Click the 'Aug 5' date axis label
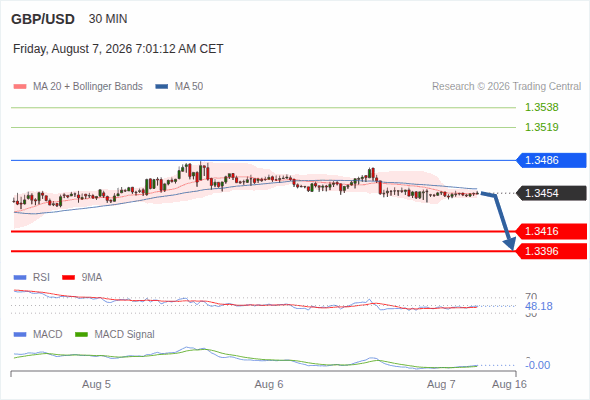 (x=96, y=384)
